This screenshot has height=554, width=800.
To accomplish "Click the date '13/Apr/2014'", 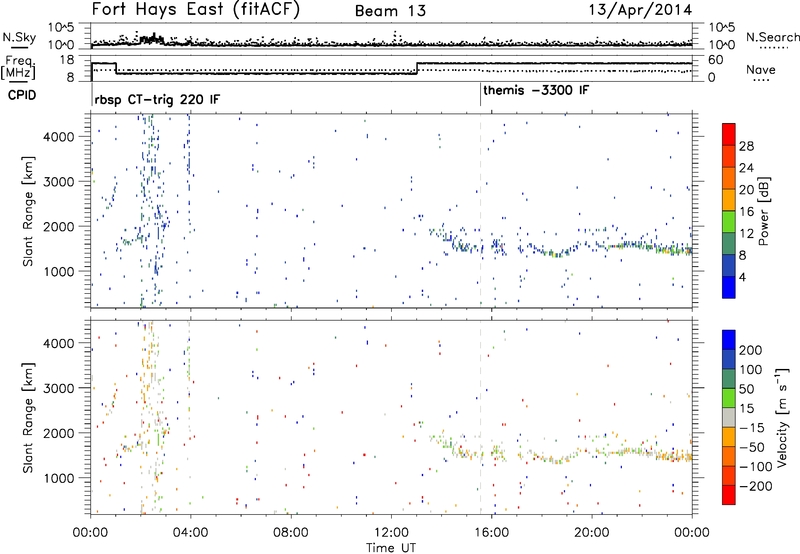I will (641, 10).
